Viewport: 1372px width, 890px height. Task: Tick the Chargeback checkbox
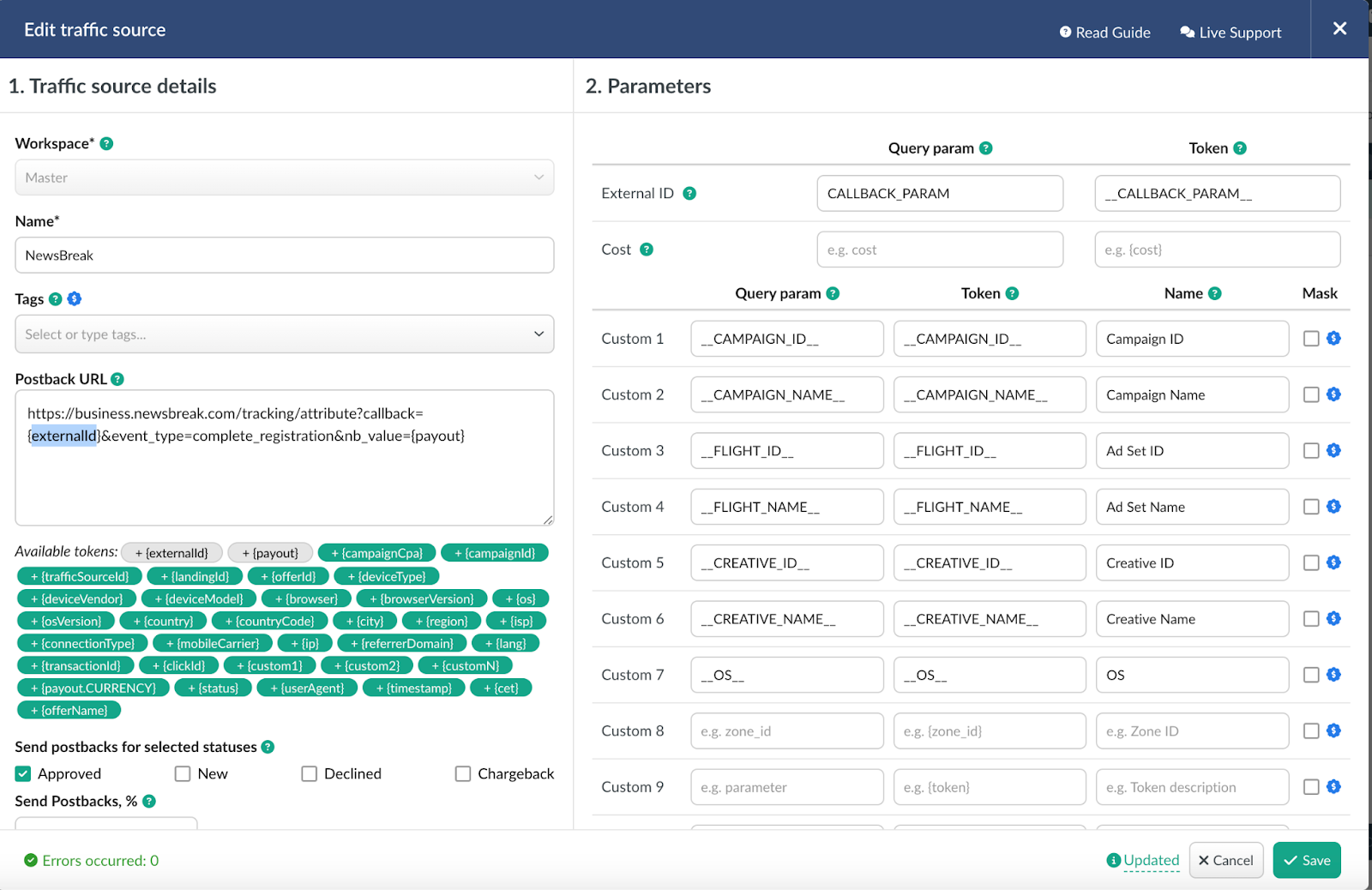463,773
